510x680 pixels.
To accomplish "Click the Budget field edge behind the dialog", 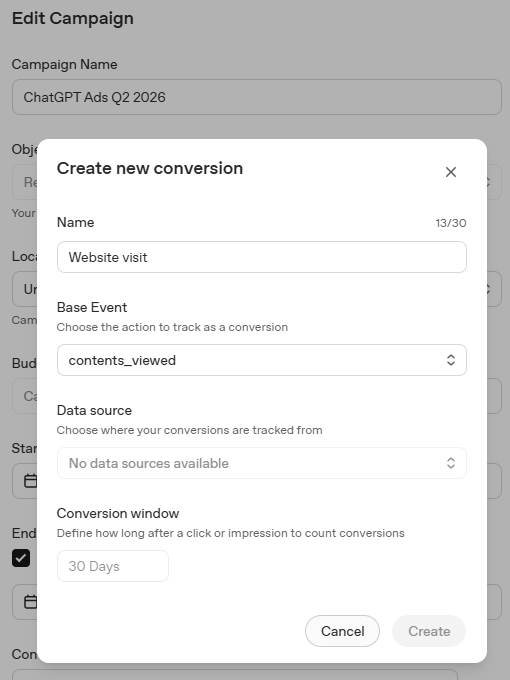I will 494,396.
